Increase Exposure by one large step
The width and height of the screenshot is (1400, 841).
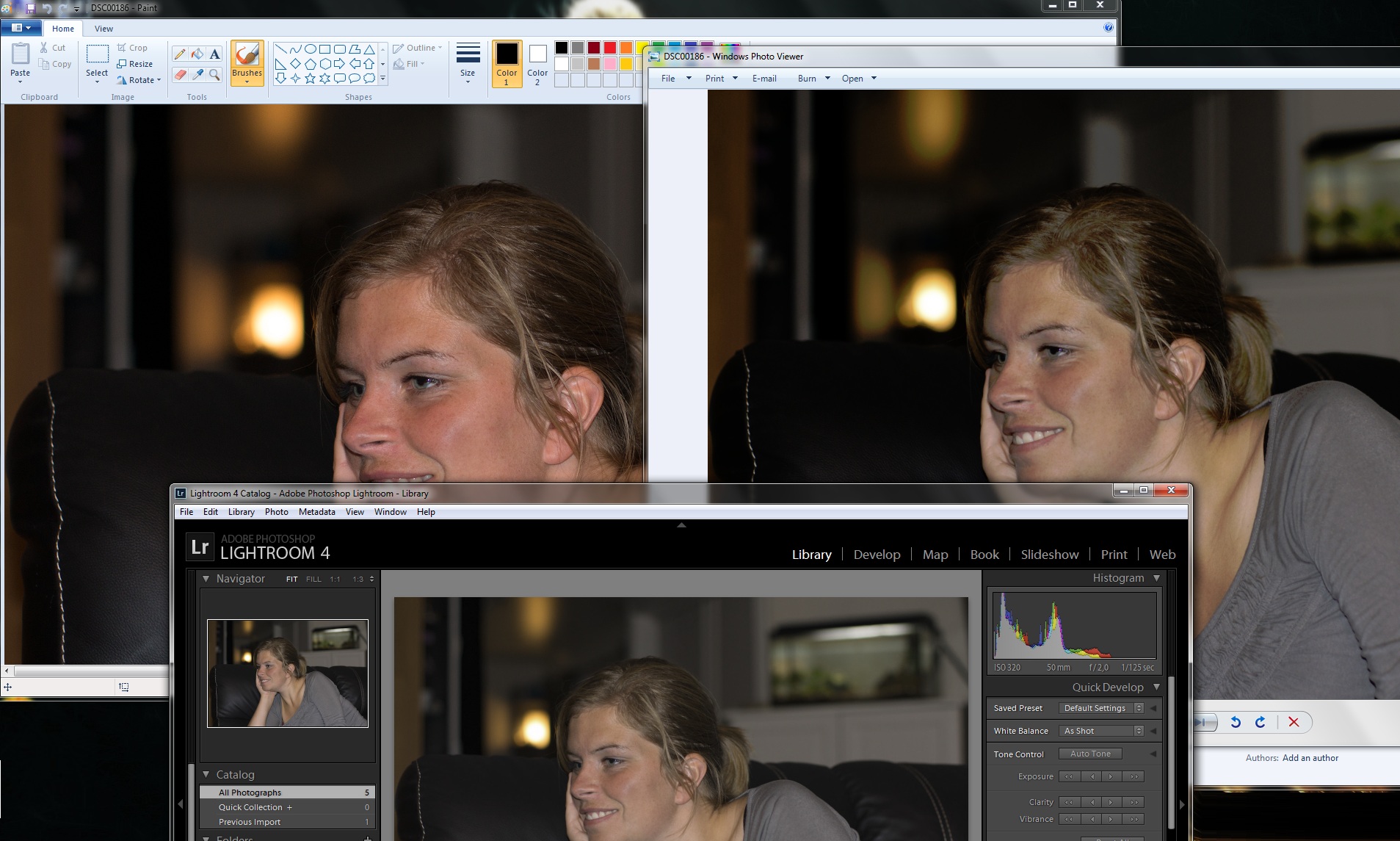(1134, 776)
